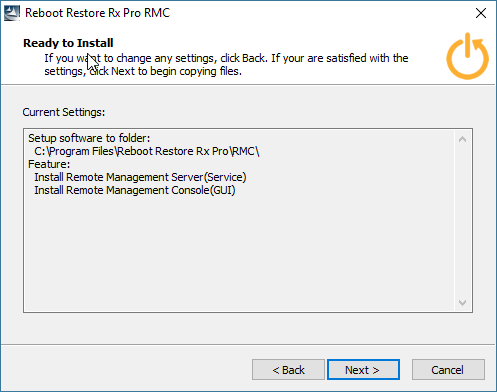Click the Next button to begin installing
Viewport: 497px width, 392px height.
click(x=363, y=369)
